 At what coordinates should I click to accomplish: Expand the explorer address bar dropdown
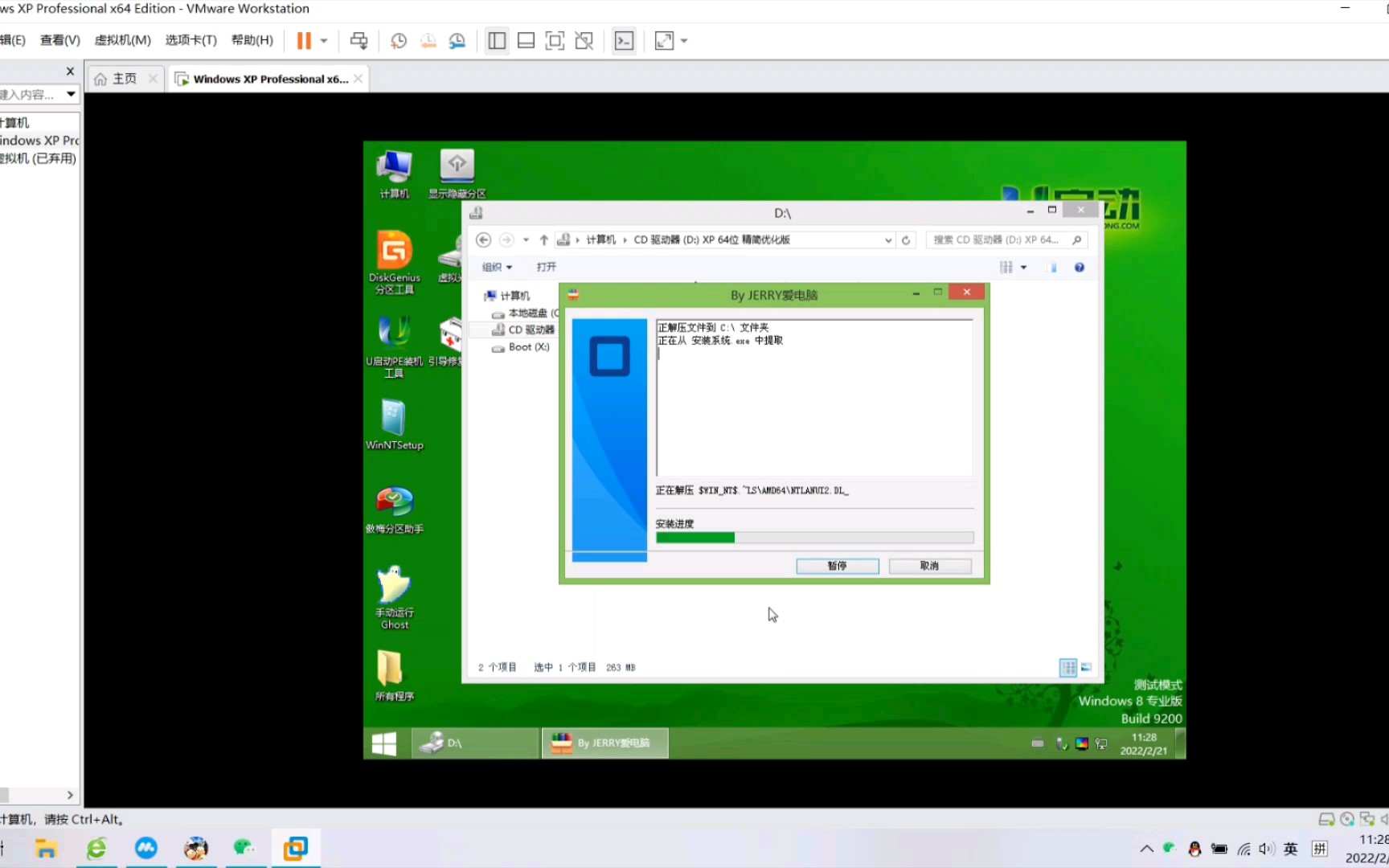click(x=888, y=240)
